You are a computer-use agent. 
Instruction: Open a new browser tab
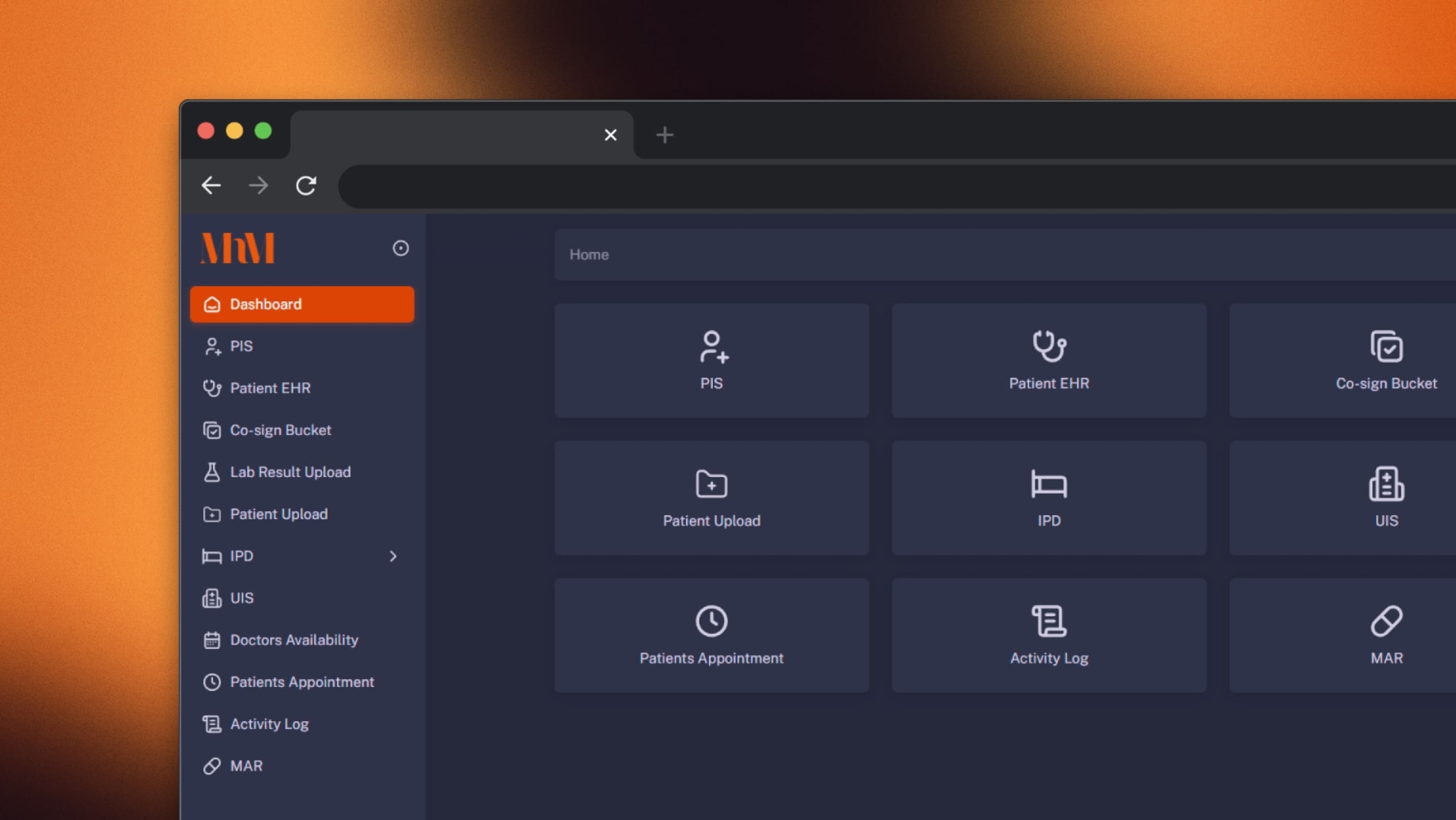coord(665,135)
